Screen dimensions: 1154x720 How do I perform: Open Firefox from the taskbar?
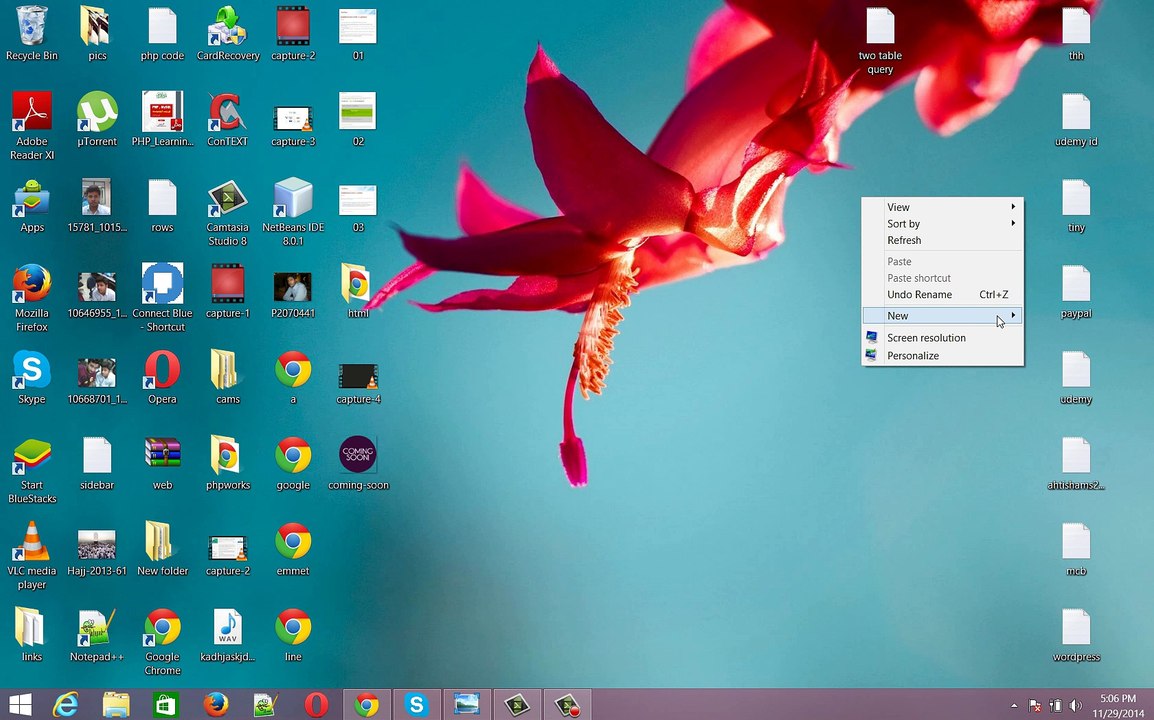point(216,705)
